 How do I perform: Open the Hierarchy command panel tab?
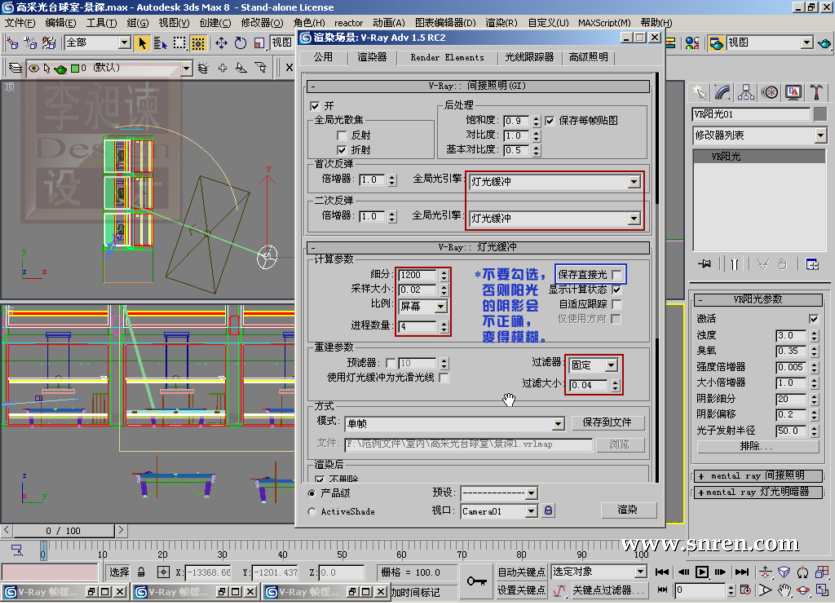coord(746,92)
